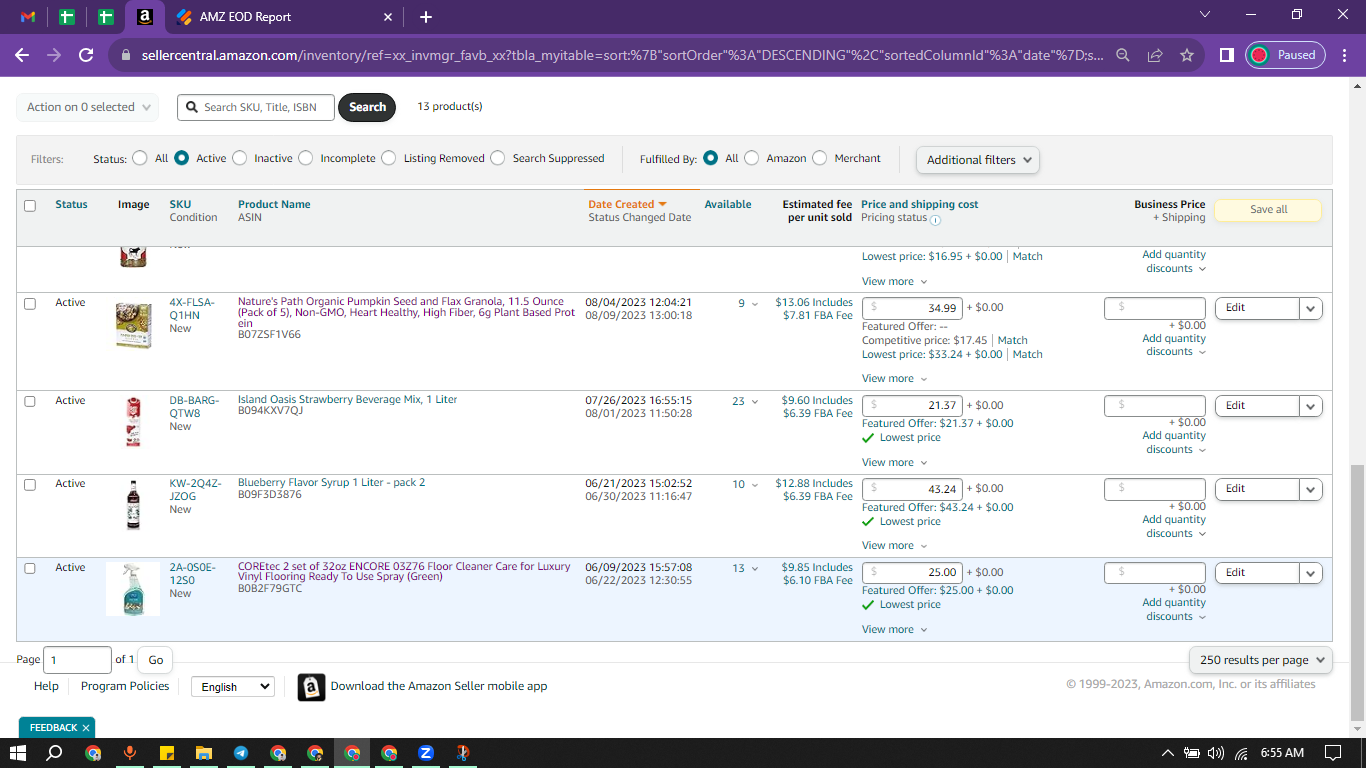Select the Incomplete status filter
The height and width of the screenshot is (768, 1366).
click(x=306, y=158)
